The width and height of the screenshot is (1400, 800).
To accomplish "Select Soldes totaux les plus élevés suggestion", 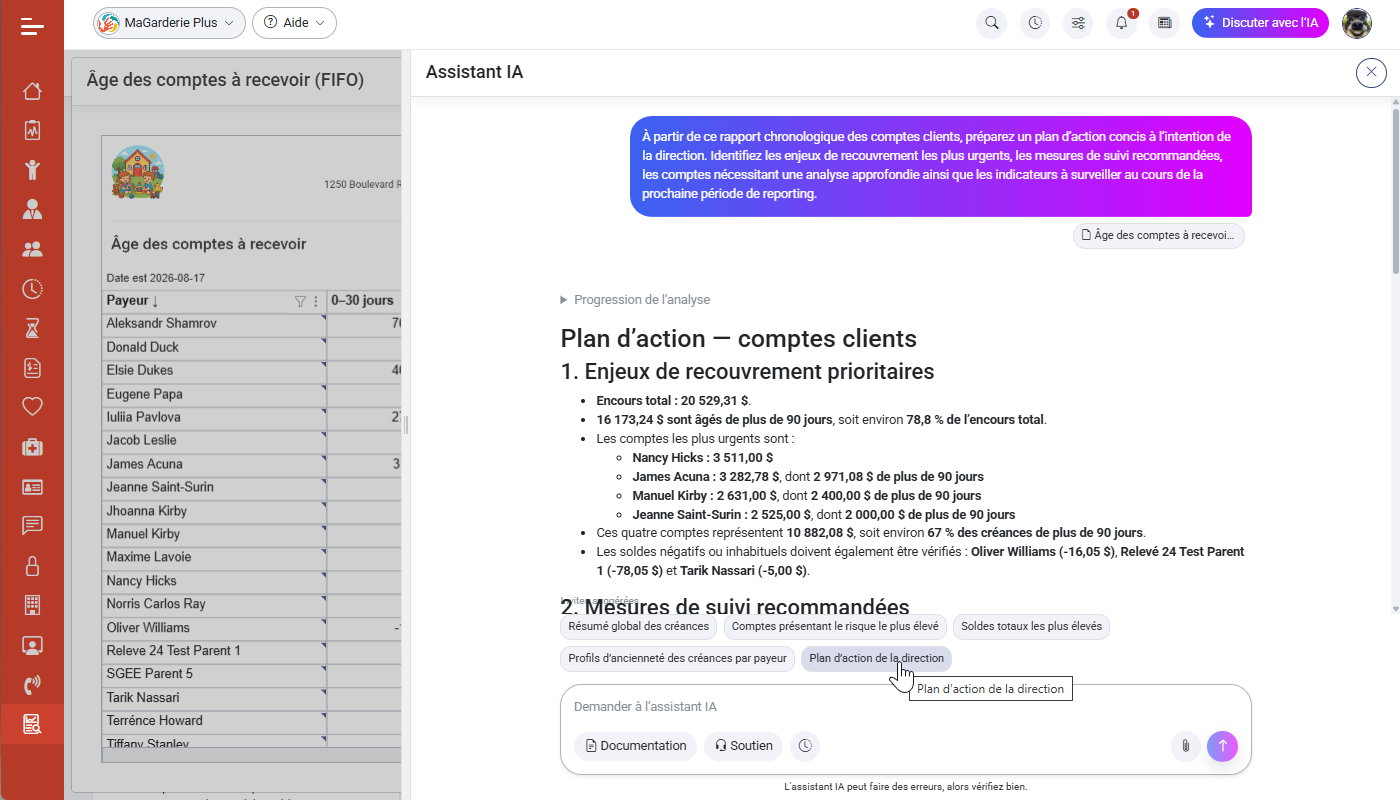I will click(1031, 627).
